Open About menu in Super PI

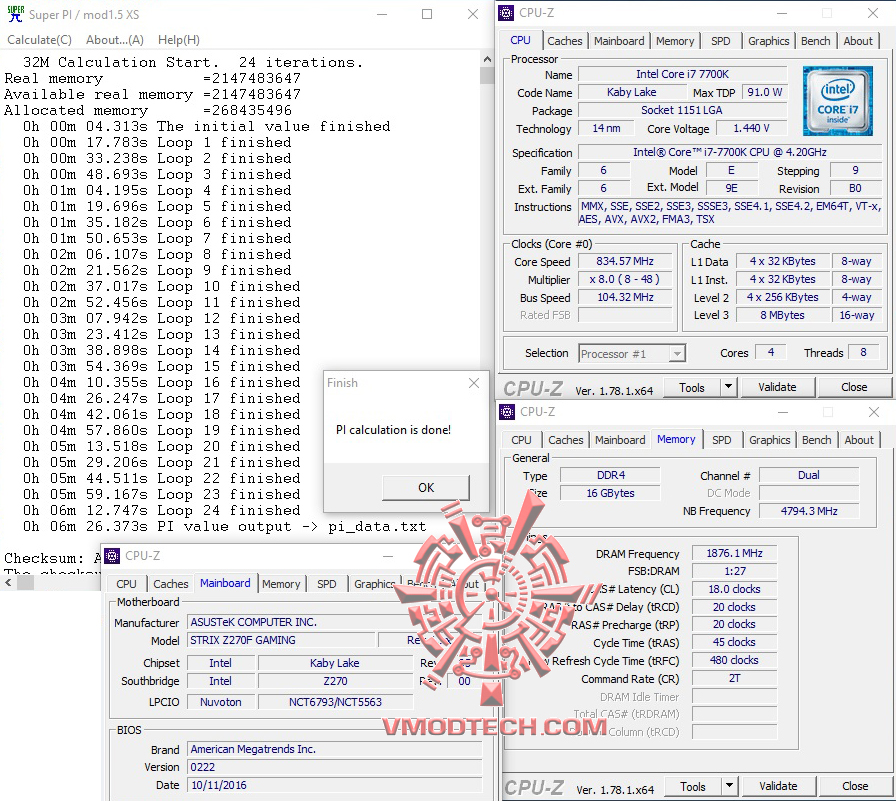(x=114, y=40)
